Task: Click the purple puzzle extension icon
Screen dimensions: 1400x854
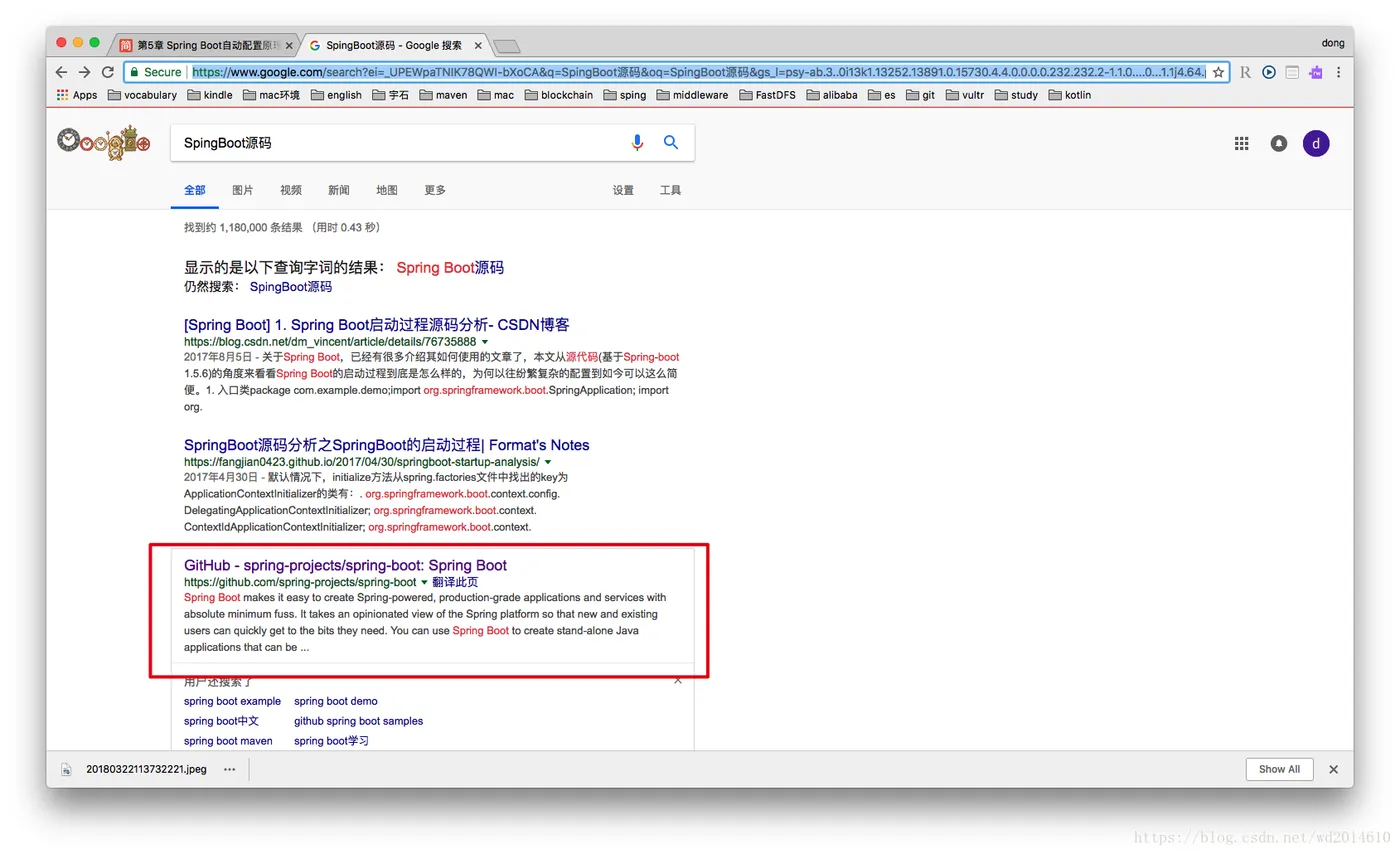Action: (1316, 72)
